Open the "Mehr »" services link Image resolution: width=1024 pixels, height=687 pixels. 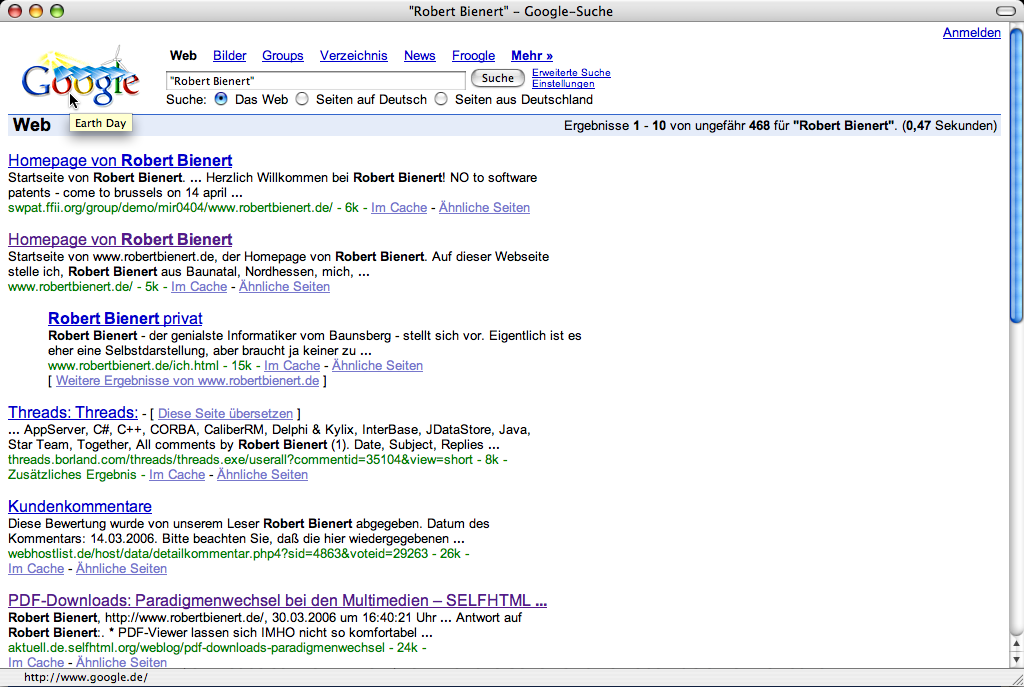(532, 56)
